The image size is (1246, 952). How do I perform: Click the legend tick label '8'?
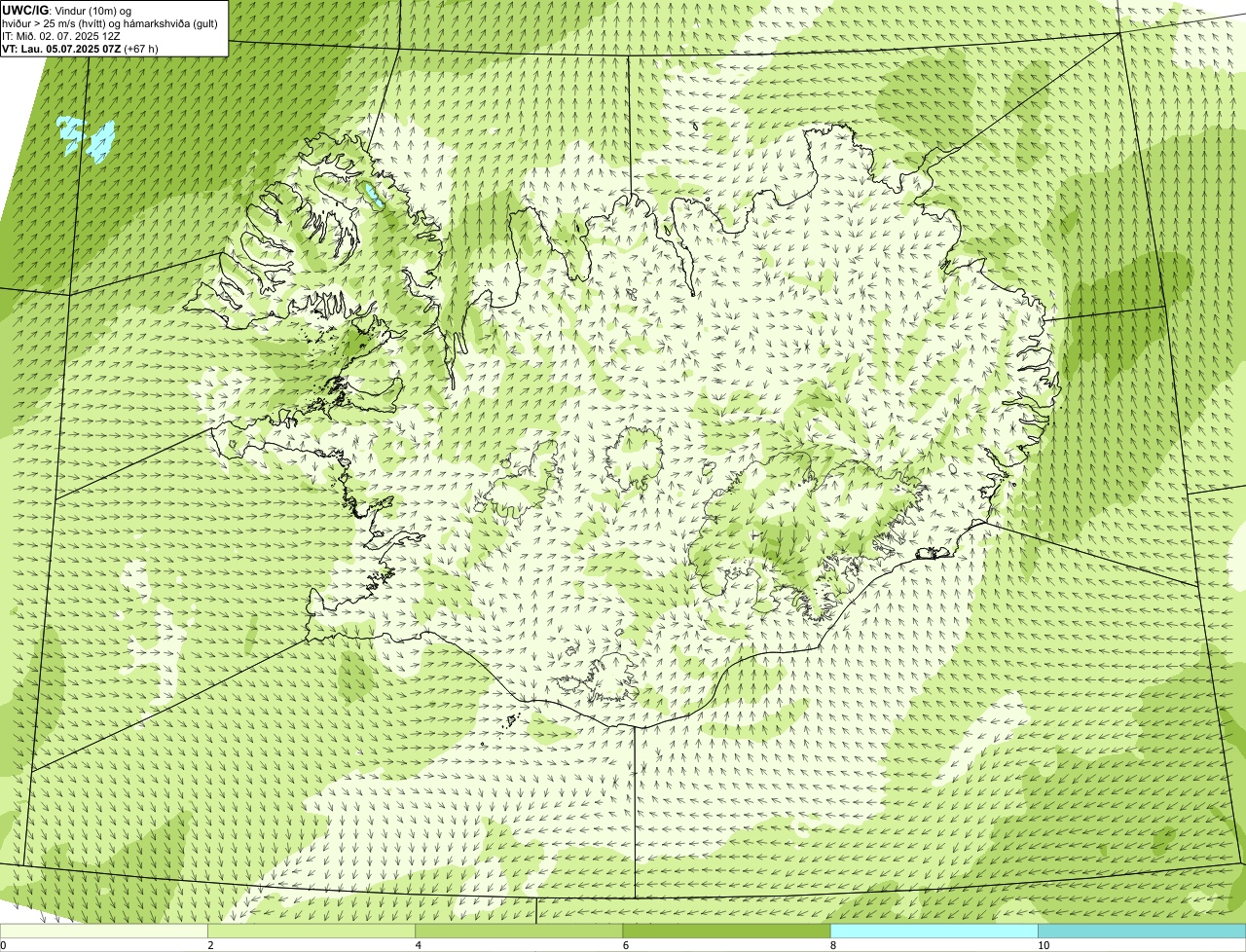coord(833,945)
